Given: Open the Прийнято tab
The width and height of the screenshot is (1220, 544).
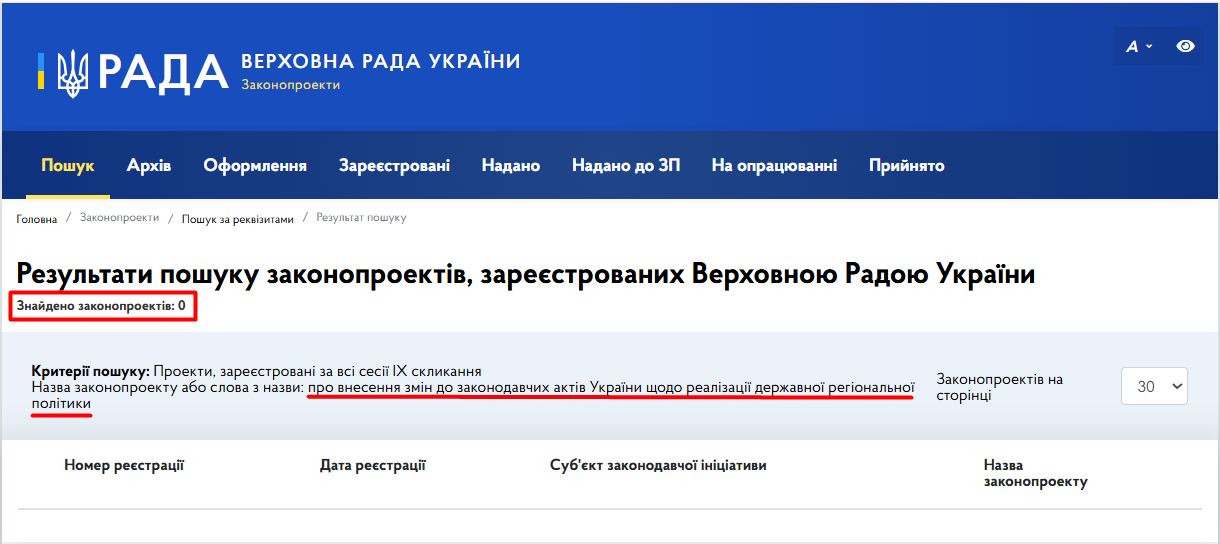Looking at the screenshot, I should tap(907, 165).
